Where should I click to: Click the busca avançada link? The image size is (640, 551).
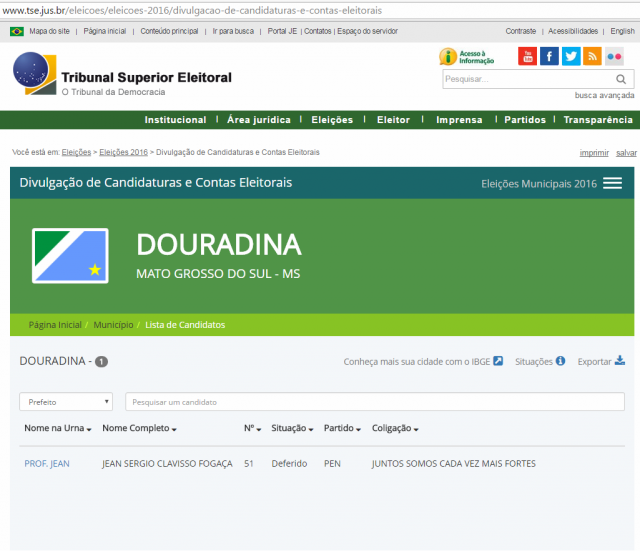[603, 96]
